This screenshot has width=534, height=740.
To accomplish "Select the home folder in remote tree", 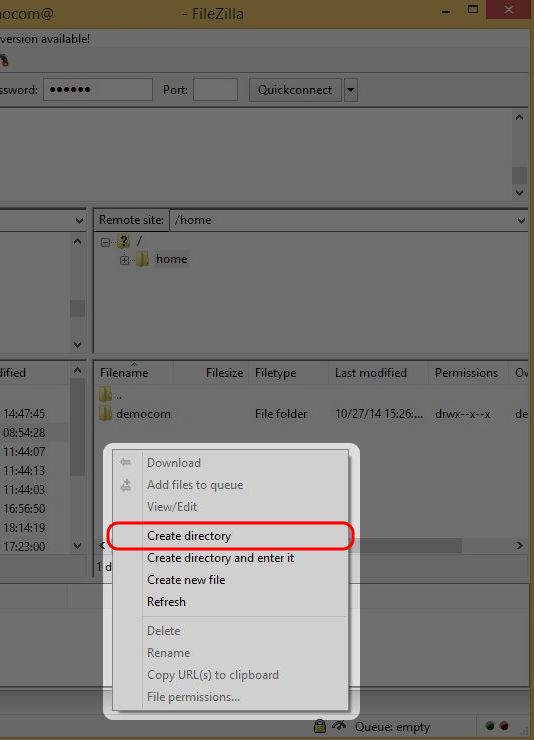I will coord(172,259).
